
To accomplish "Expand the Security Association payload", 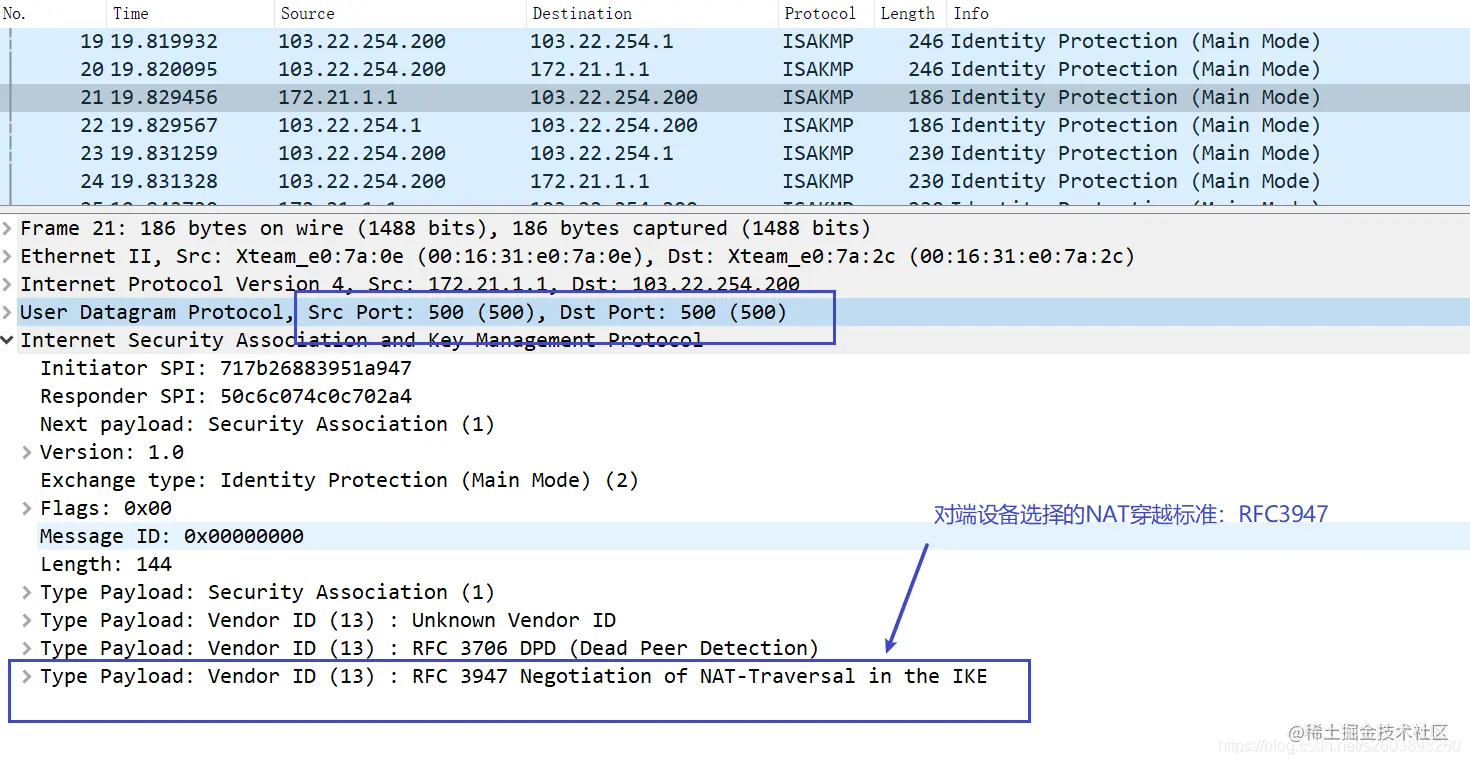I will (28, 592).
